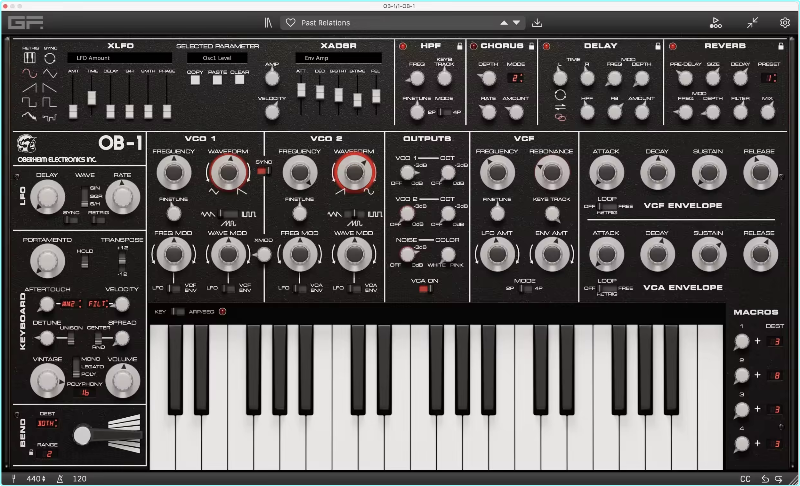Open the preset library browser icon
The height and width of the screenshot is (486, 800).
268,23
